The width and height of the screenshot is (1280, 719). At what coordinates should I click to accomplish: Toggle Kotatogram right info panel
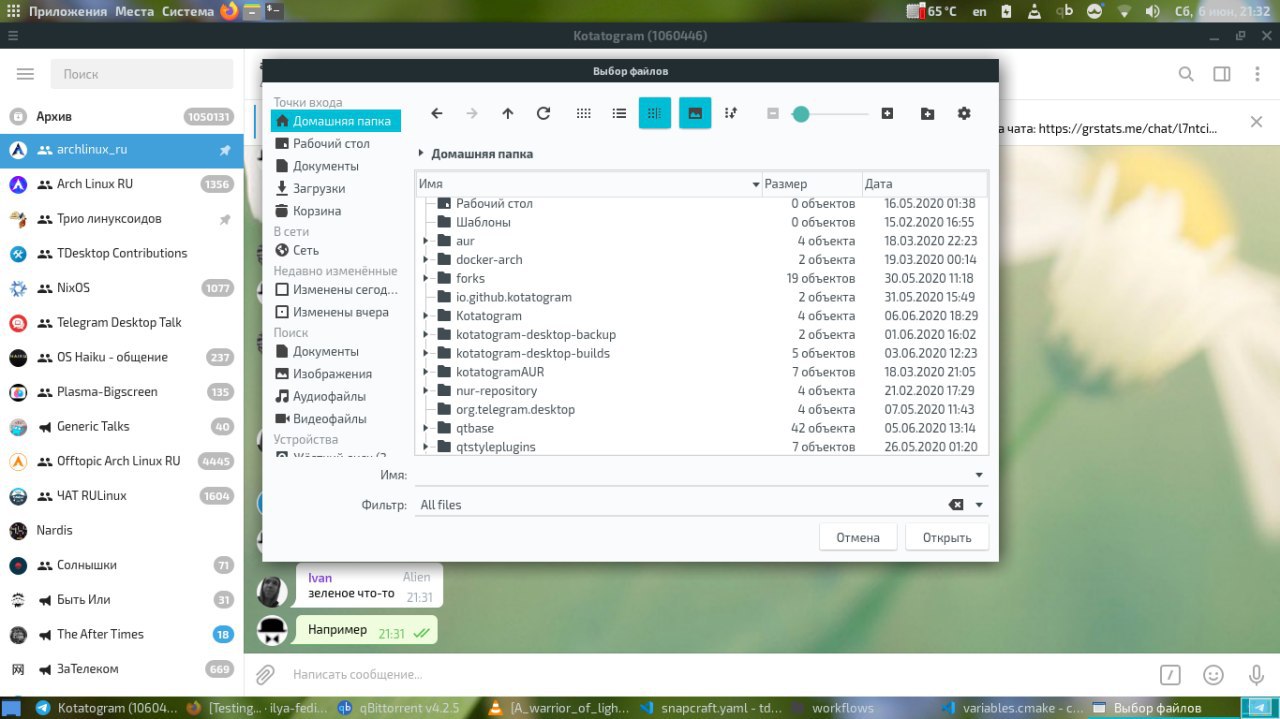[x=1221, y=74]
